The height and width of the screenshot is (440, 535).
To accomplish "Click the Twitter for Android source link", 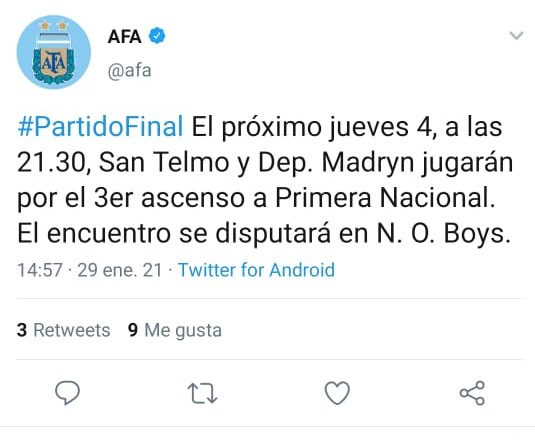I will 256,270.
